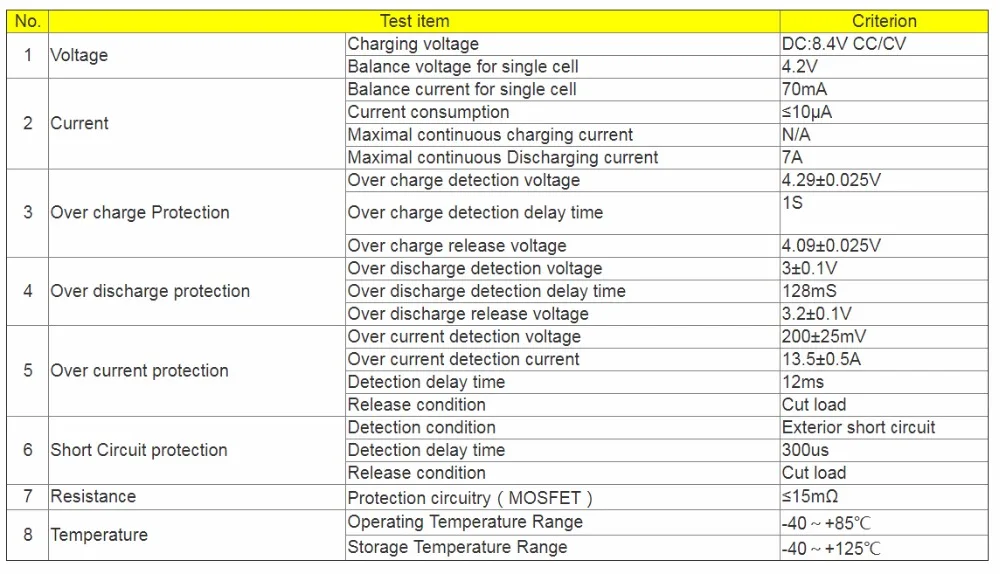The height and width of the screenshot is (574, 1000).
Task: Select the 'Short Circuit protection' category cell
Action: pyautogui.click(x=196, y=450)
